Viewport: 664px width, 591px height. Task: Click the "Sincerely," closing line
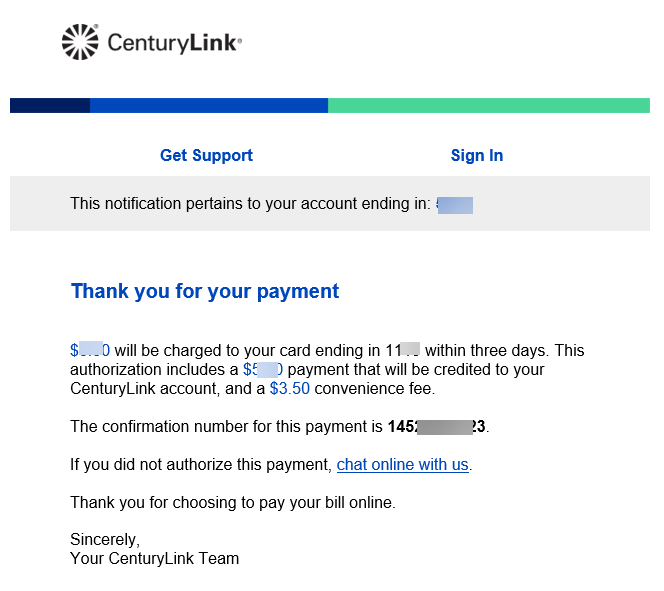tap(105, 540)
